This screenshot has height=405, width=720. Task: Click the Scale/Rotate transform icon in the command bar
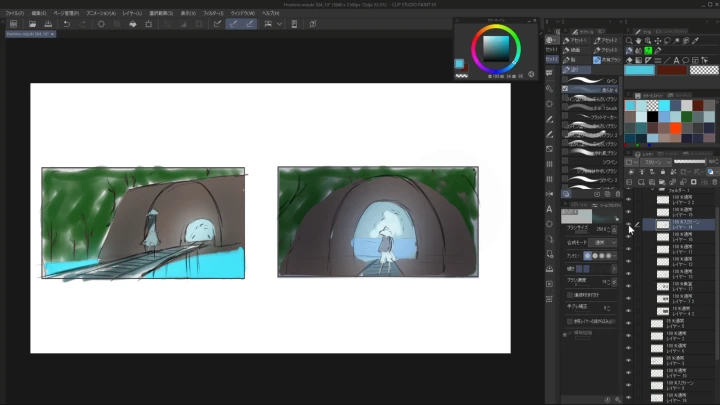click(x=148, y=24)
